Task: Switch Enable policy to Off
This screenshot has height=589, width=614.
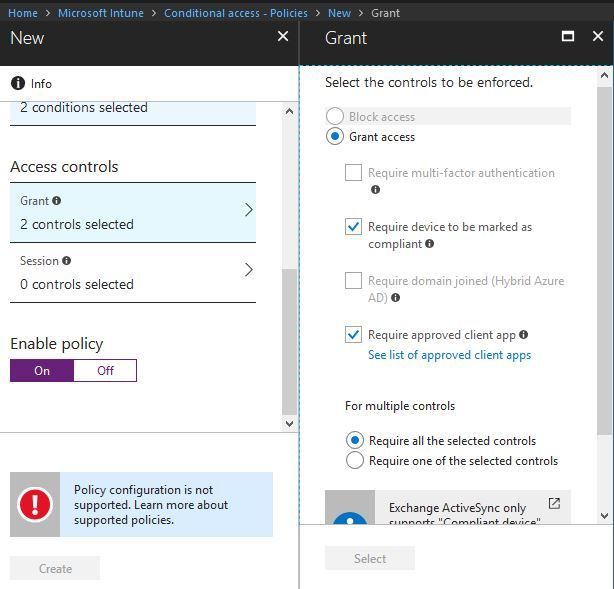Action: (x=105, y=371)
